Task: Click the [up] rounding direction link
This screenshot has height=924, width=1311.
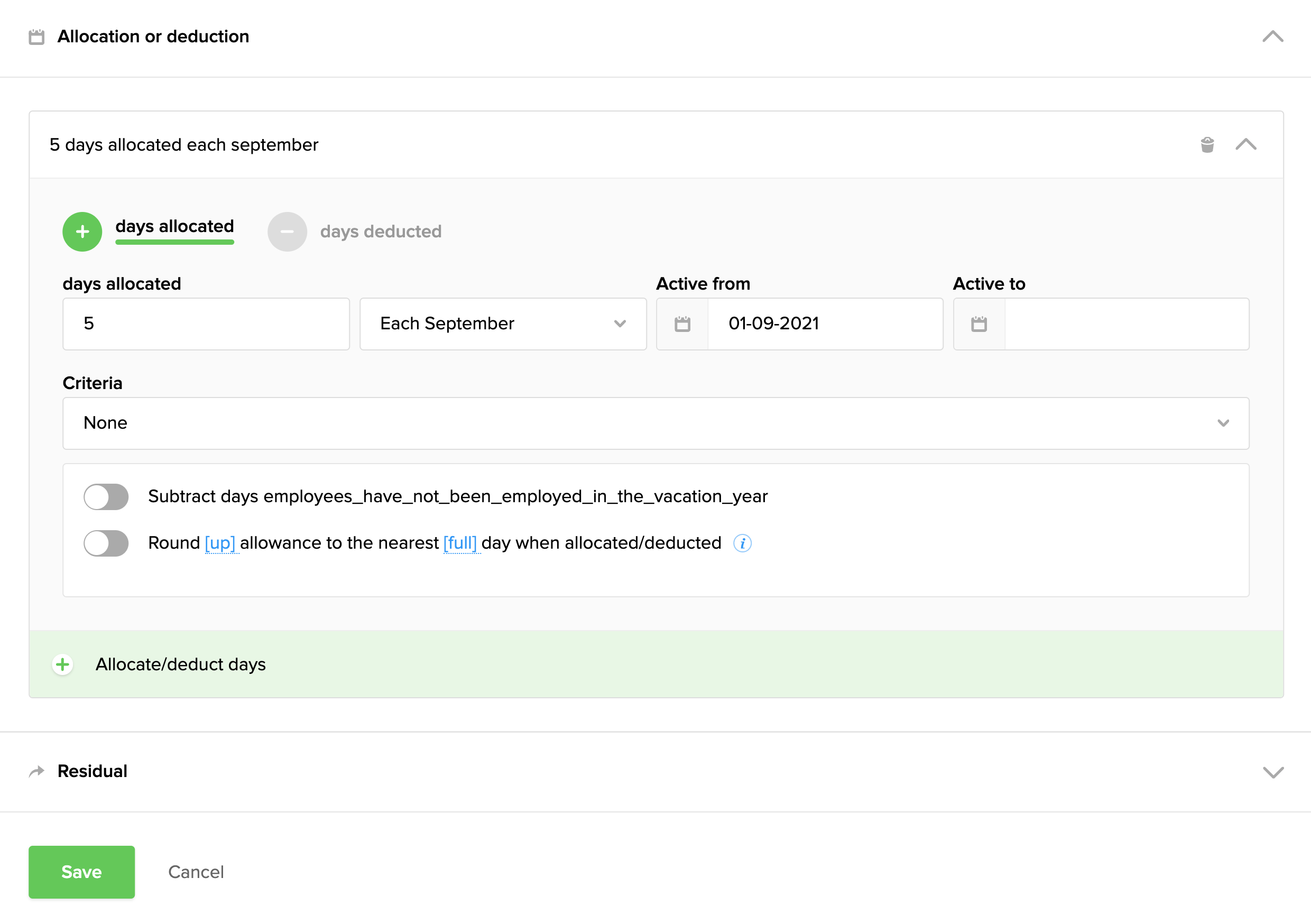Action: pos(220,543)
